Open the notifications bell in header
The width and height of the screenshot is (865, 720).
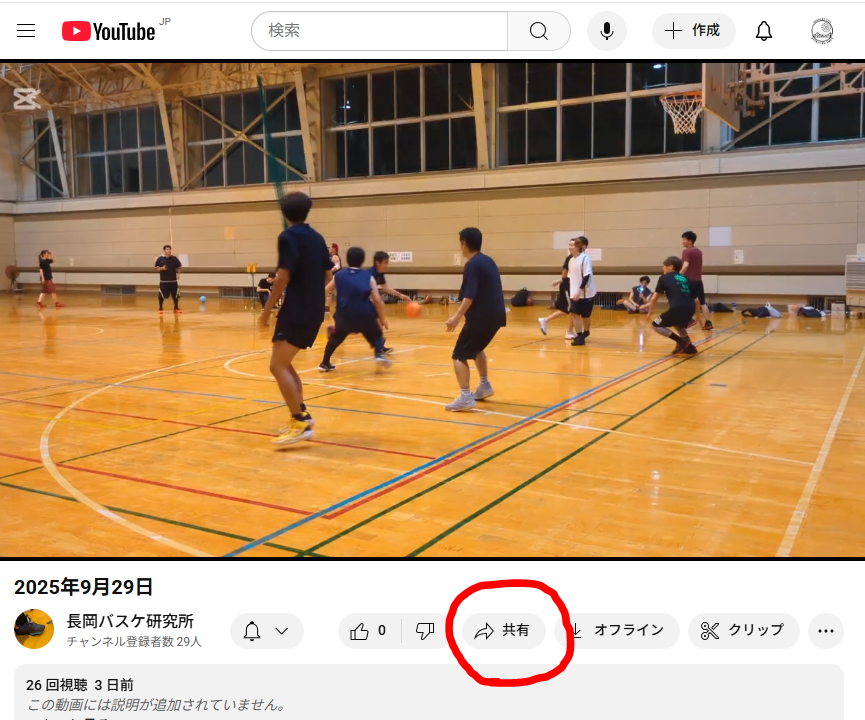764,31
